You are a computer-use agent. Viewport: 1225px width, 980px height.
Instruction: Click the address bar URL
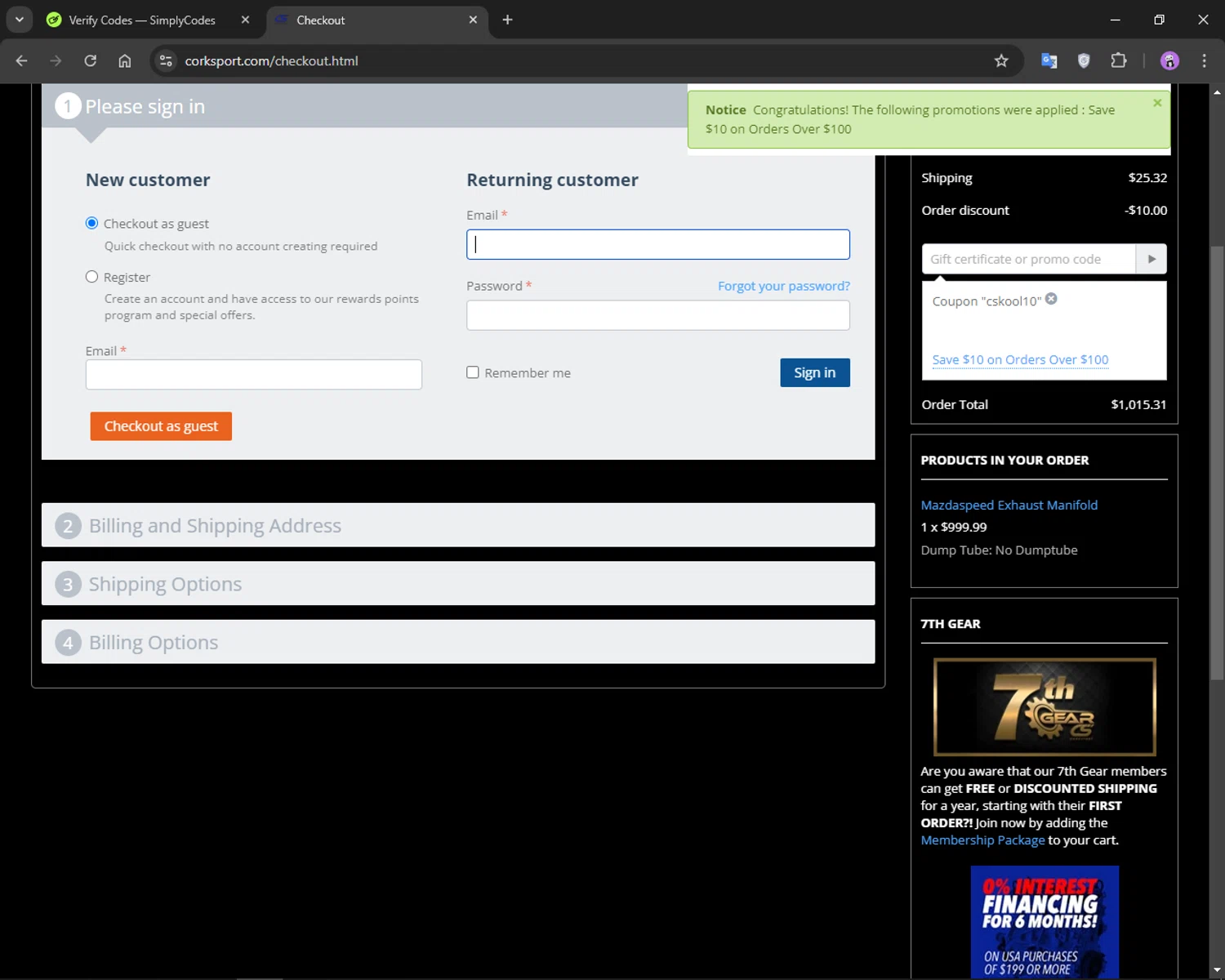click(271, 60)
